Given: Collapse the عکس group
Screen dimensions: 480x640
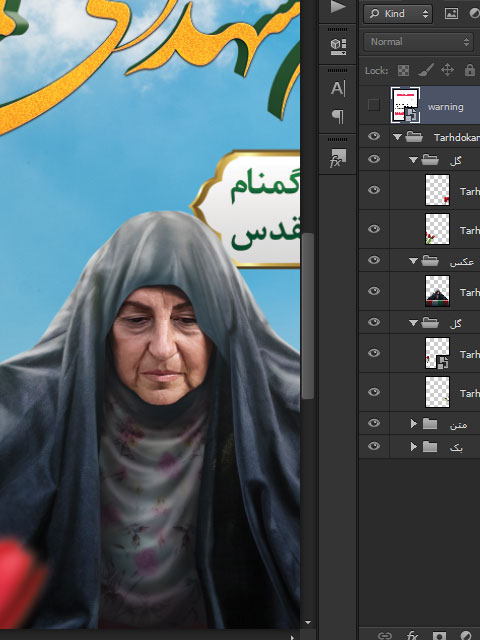Looking at the screenshot, I should (413, 261).
